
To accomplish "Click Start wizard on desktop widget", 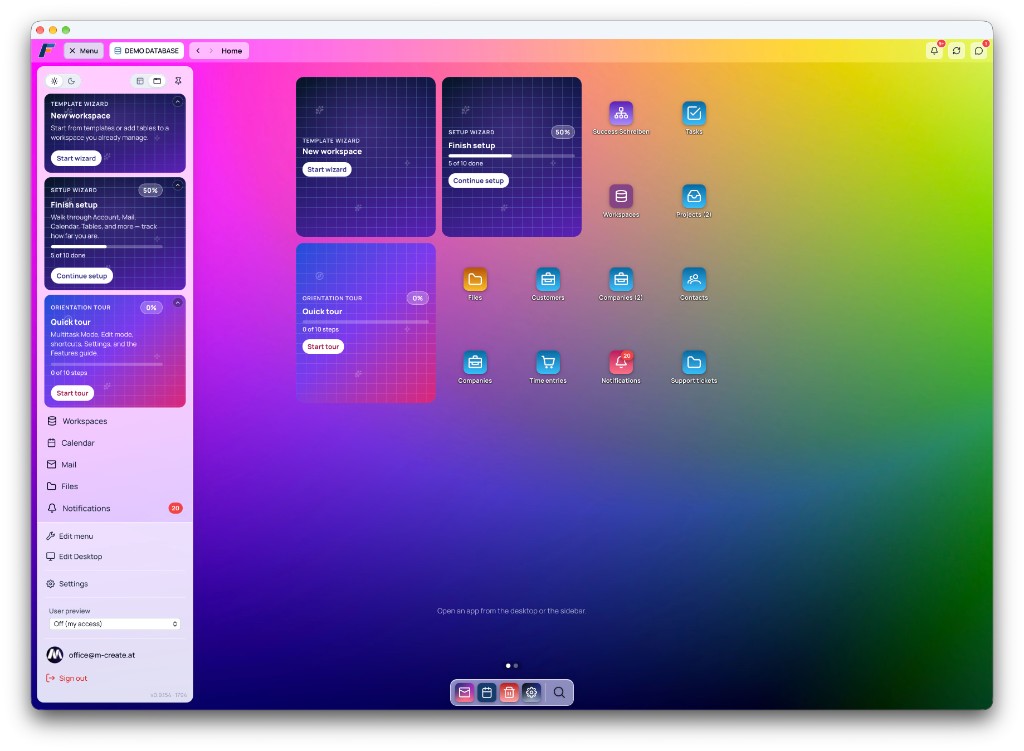I will [x=327, y=169].
